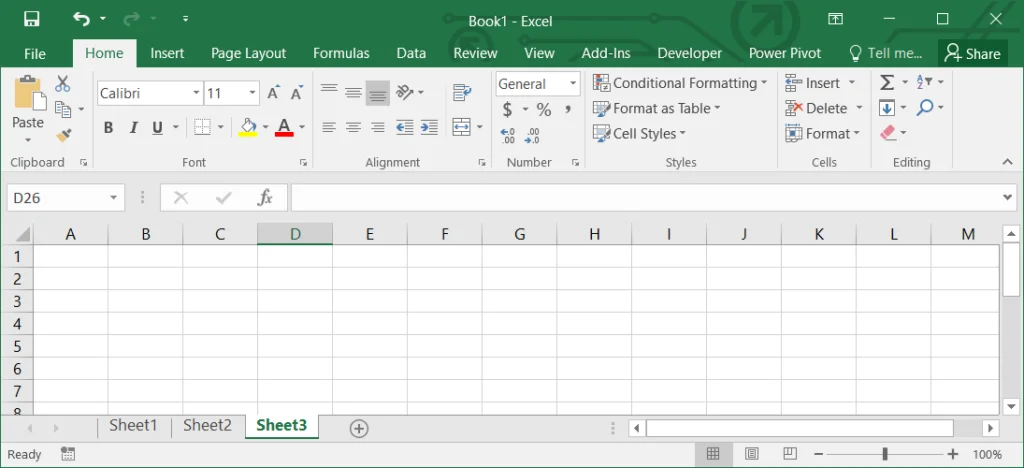The height and width of the screenshot is (468, 1024).
Task: Open the General number format dropdown
Action: 573,84
